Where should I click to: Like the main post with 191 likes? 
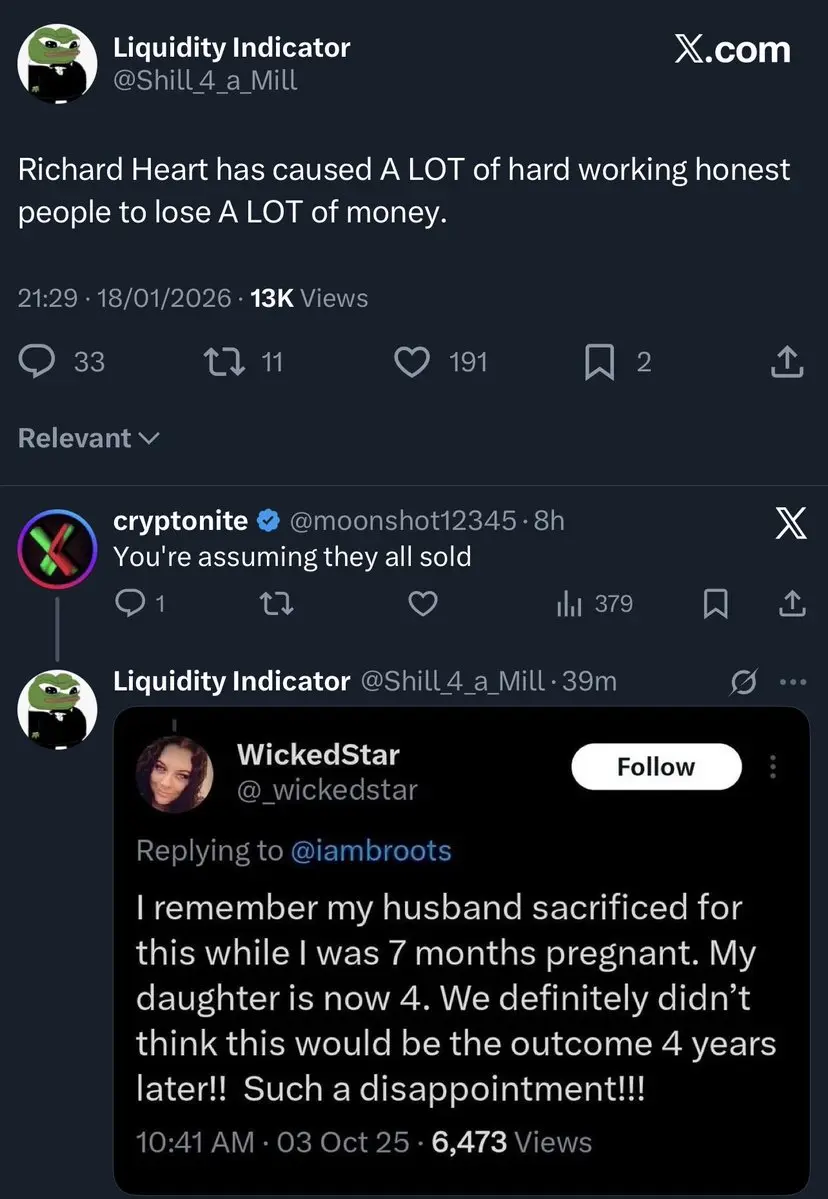coord(412,361)
